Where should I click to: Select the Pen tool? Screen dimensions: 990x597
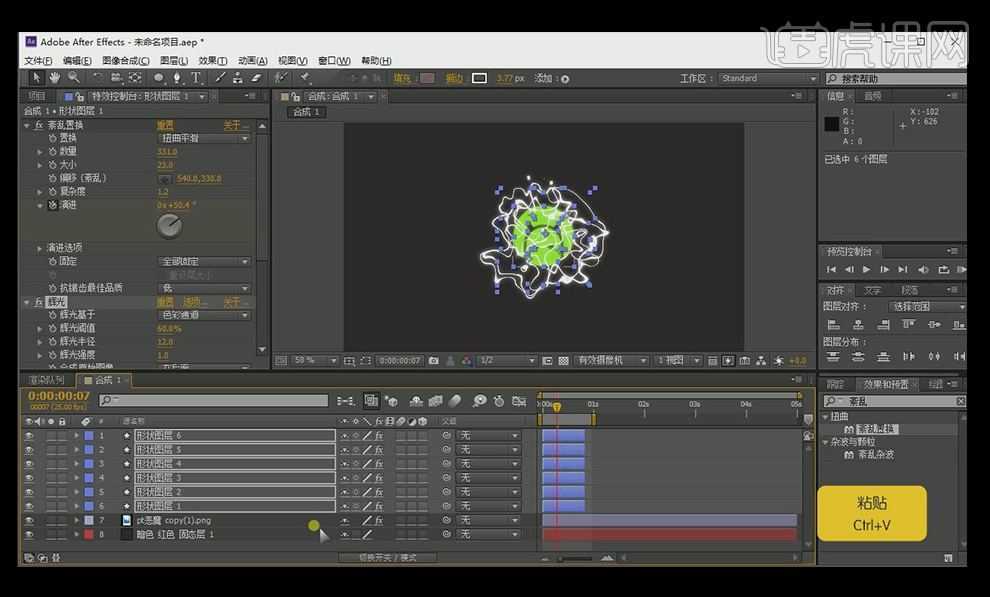coord(177,78)
